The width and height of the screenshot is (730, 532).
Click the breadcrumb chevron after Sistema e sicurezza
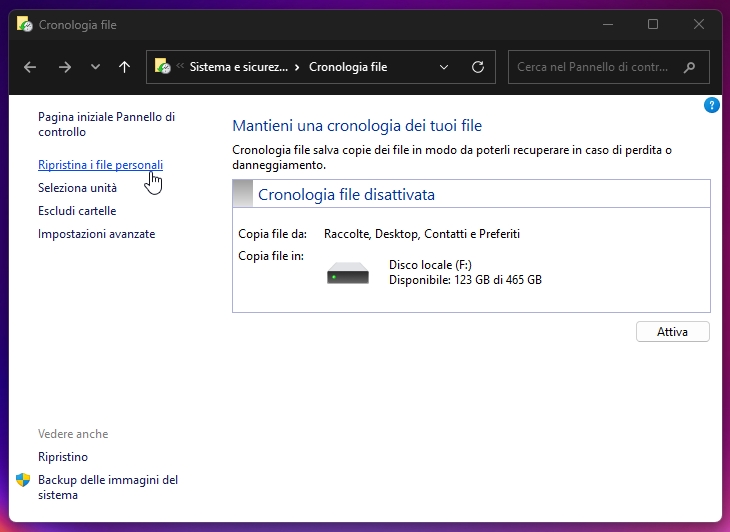297,67
